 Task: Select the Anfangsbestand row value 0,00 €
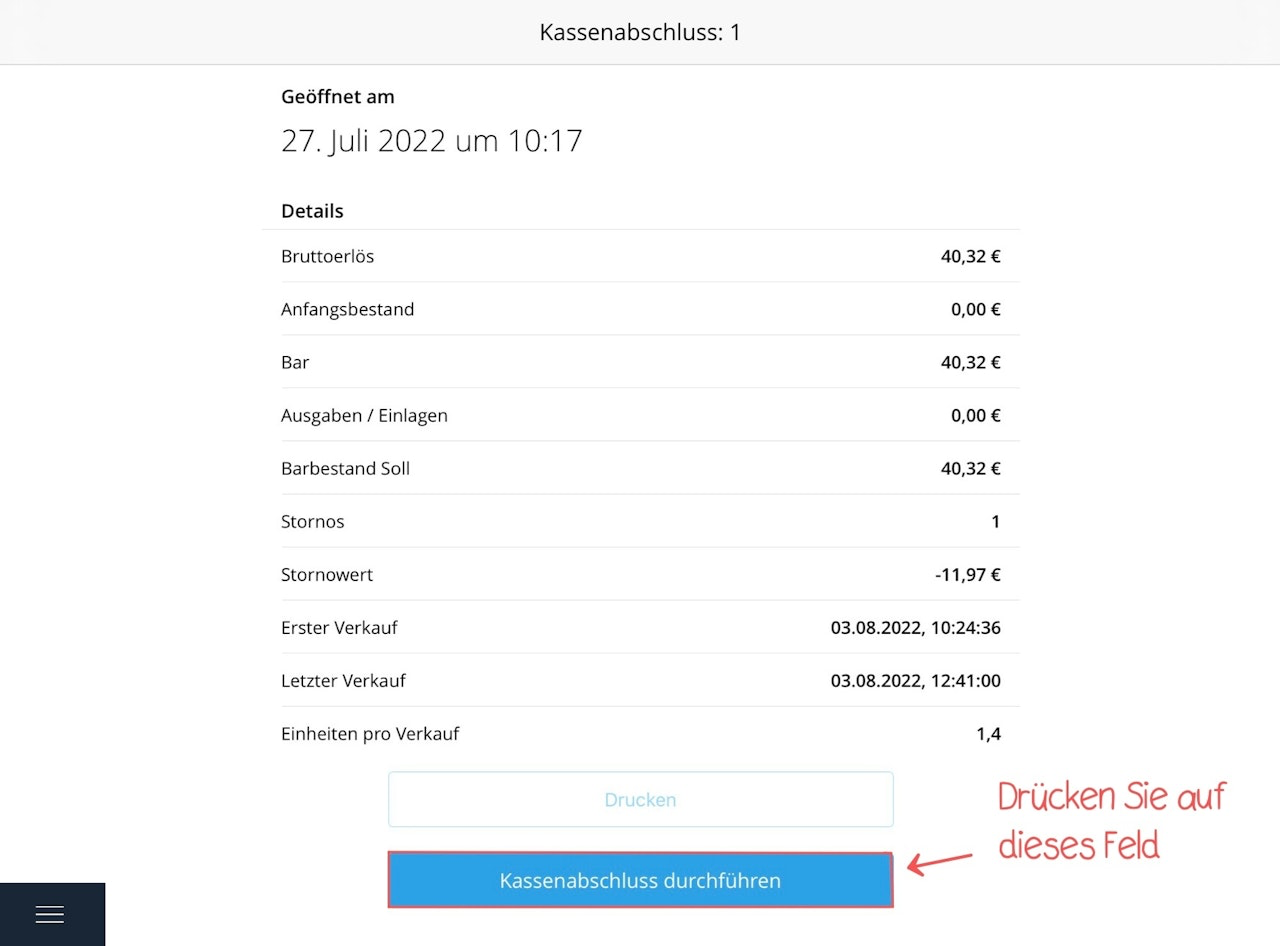pos(976,309)
